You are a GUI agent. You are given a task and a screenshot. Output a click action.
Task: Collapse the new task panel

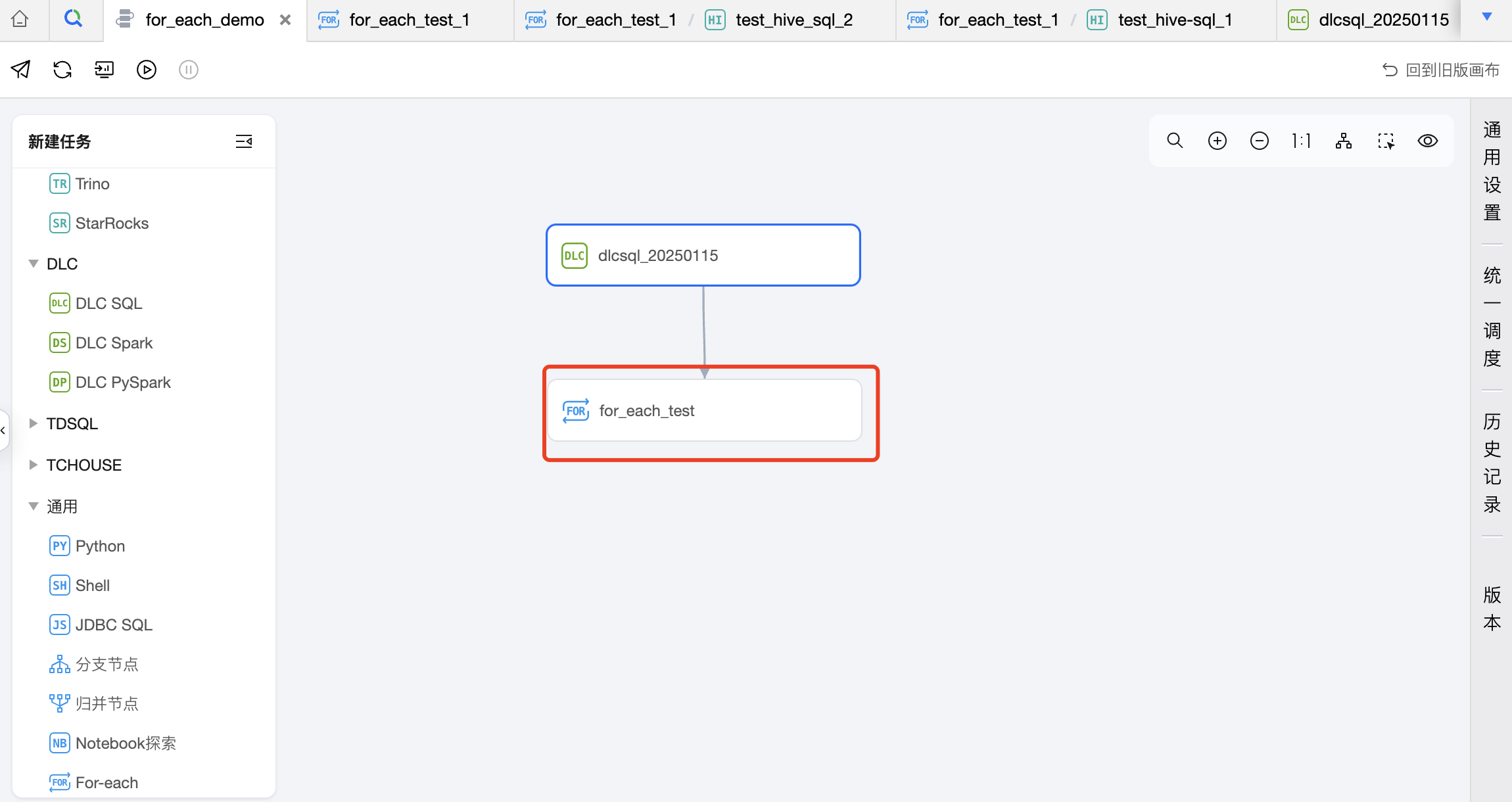coord(244,141)
